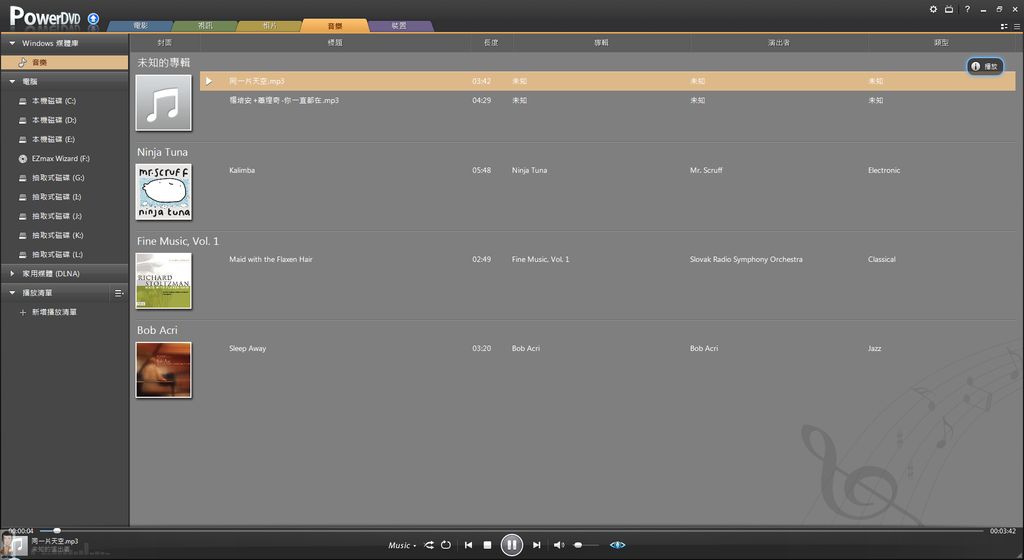Open the settings gear icon
Viewport: 1024px width, 560px height.
tap(933, 9)
